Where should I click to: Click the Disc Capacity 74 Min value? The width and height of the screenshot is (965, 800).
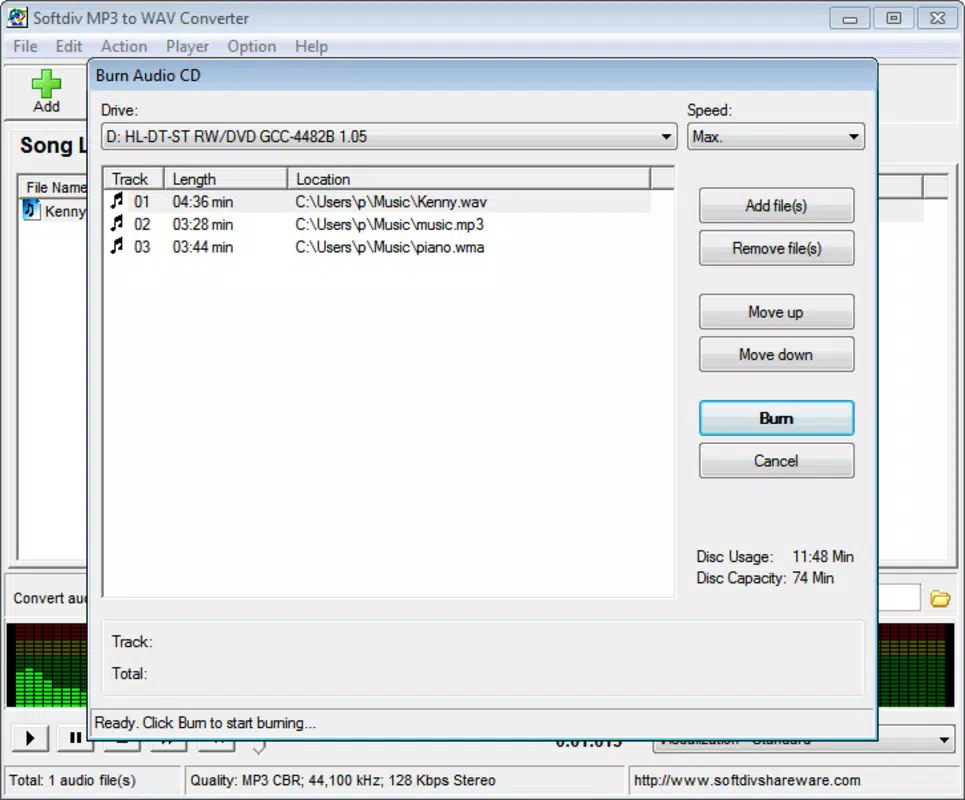(813, 578)
